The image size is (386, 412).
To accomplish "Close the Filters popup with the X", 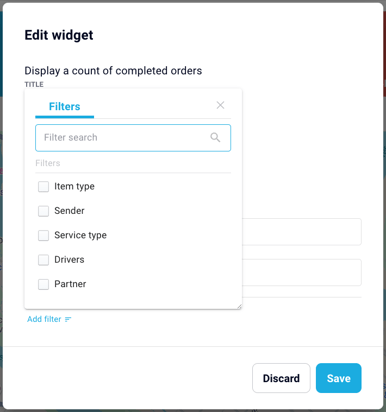I will pos(220,105).
